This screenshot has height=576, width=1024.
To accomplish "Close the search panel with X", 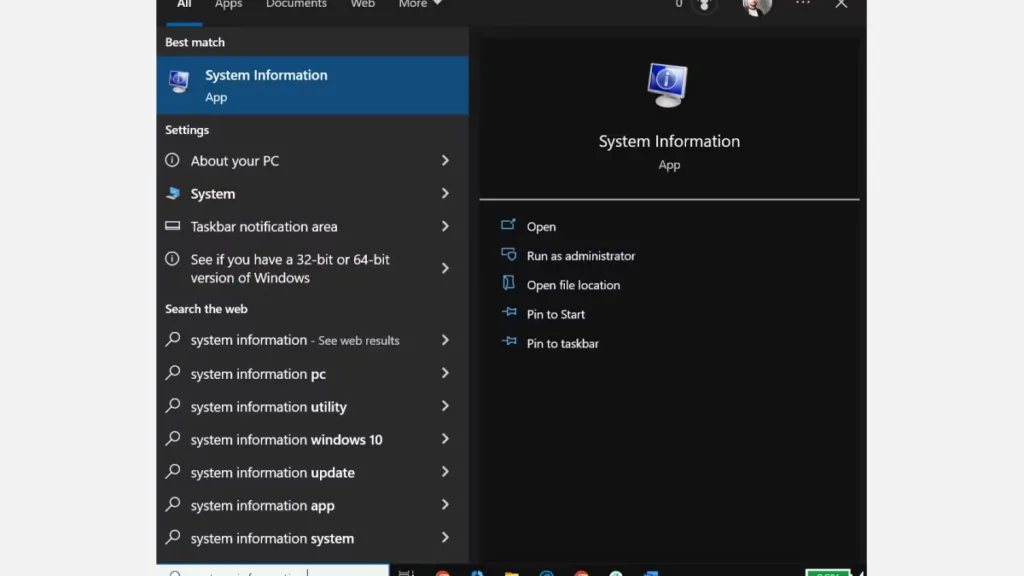I will pyautogui.click(x=841, y=5).
